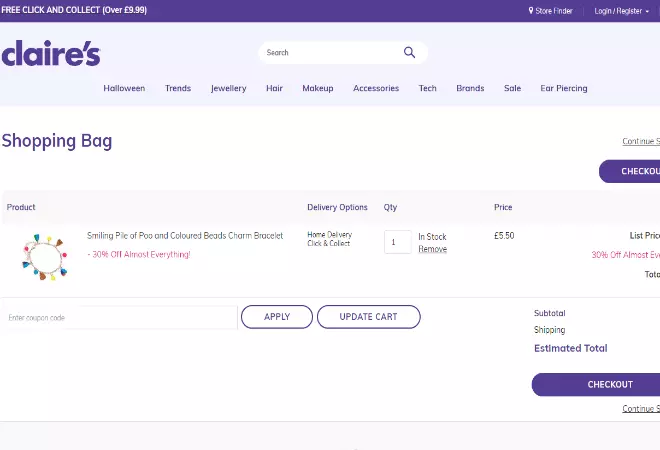Click the Subtotal label
The image size is (660, 450).
(x=549, y=313)
